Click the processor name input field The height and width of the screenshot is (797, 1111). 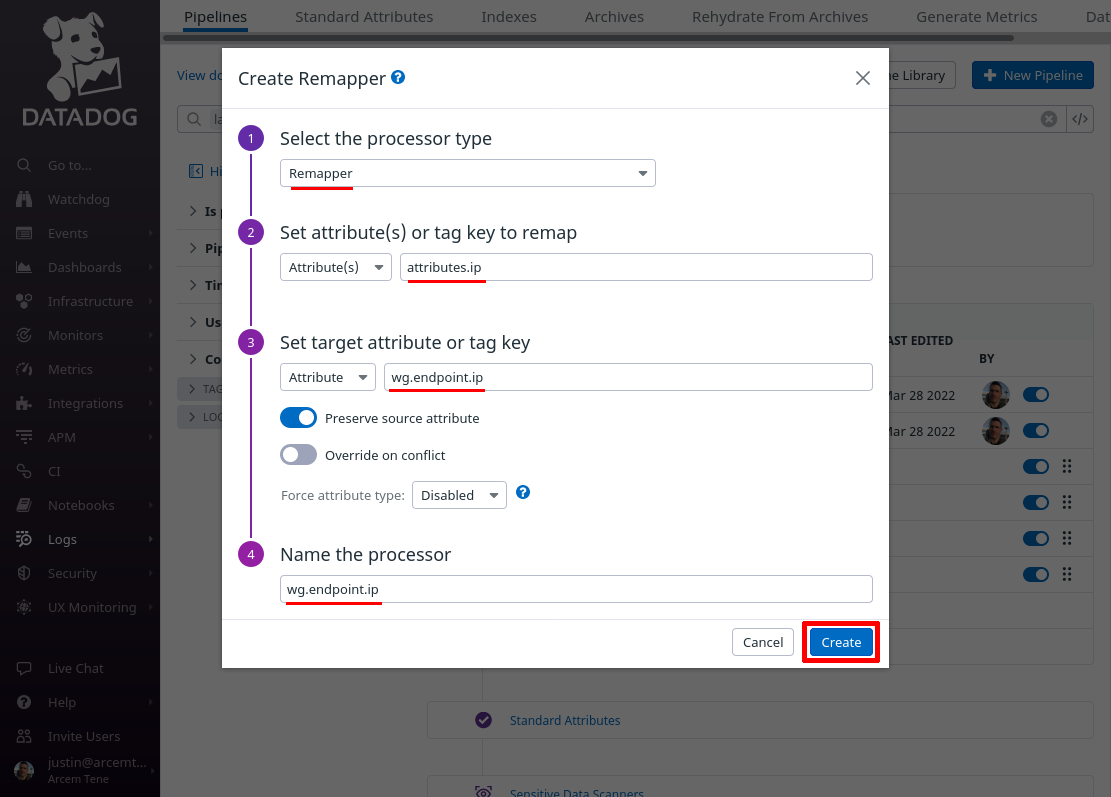(576, 589)
